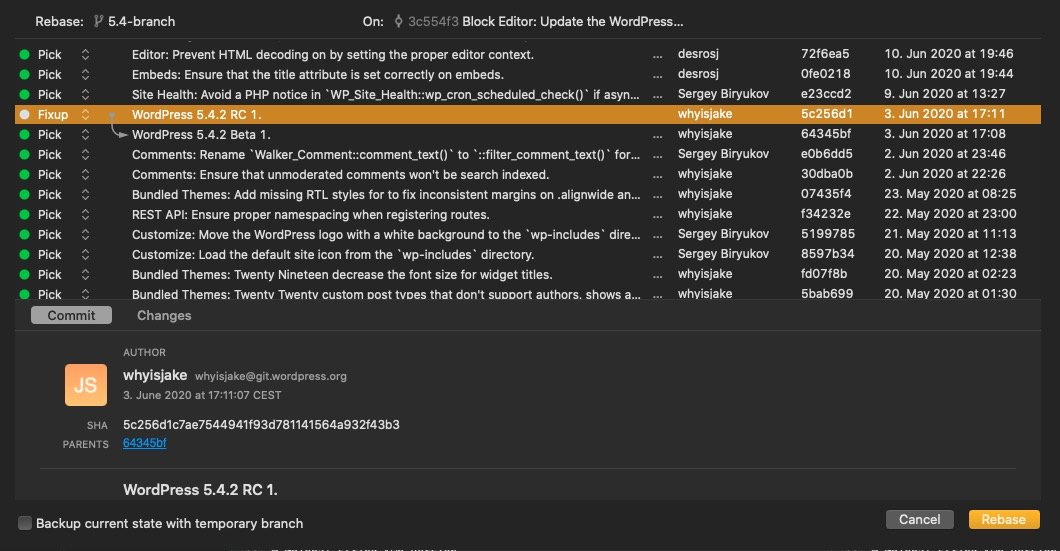Screen dimensions: 1060x551
Task: Click hash e0b6dd5 in commit list
Action: click(826, 154)
